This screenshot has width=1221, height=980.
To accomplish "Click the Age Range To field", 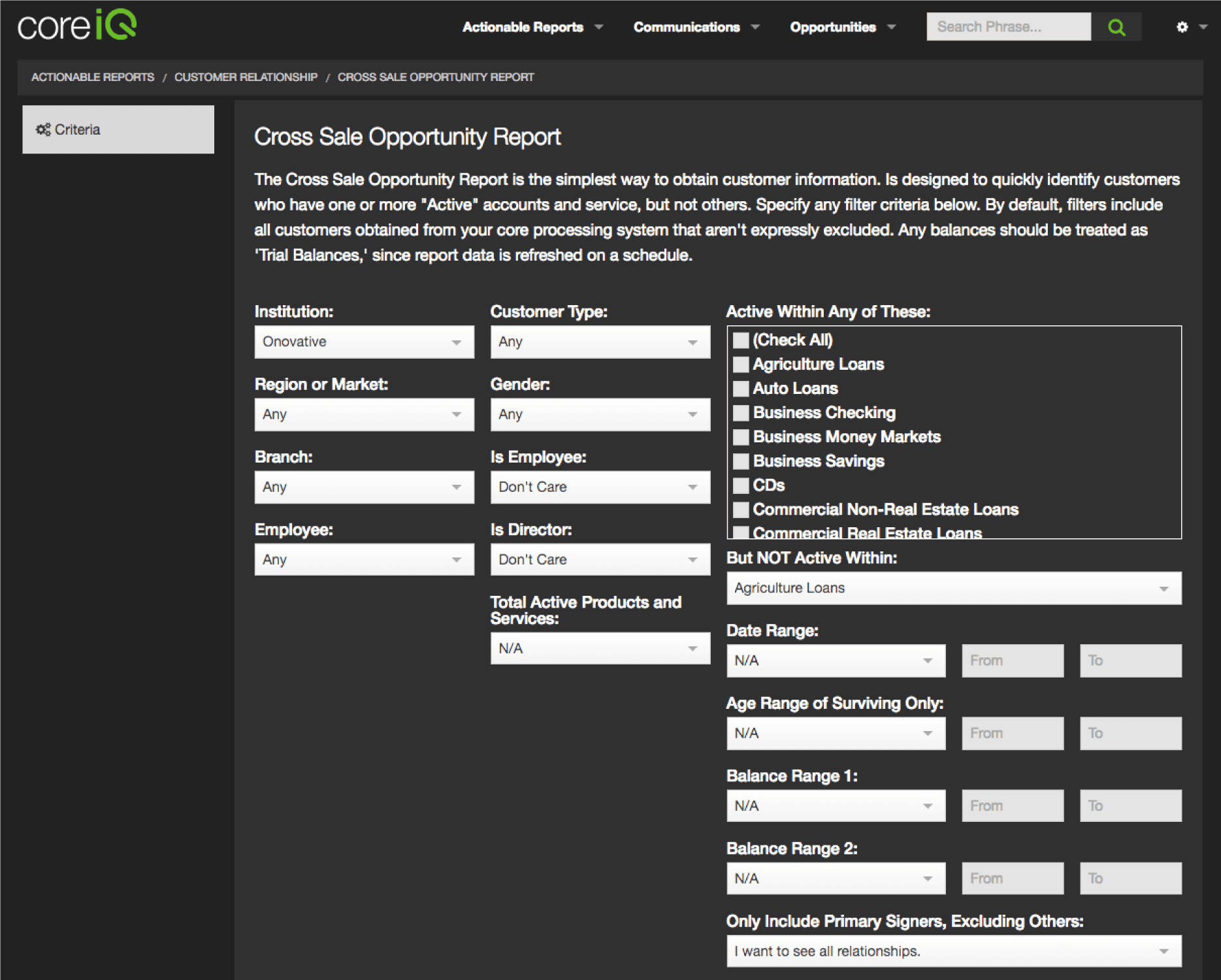I will [x=1130, y=733].
